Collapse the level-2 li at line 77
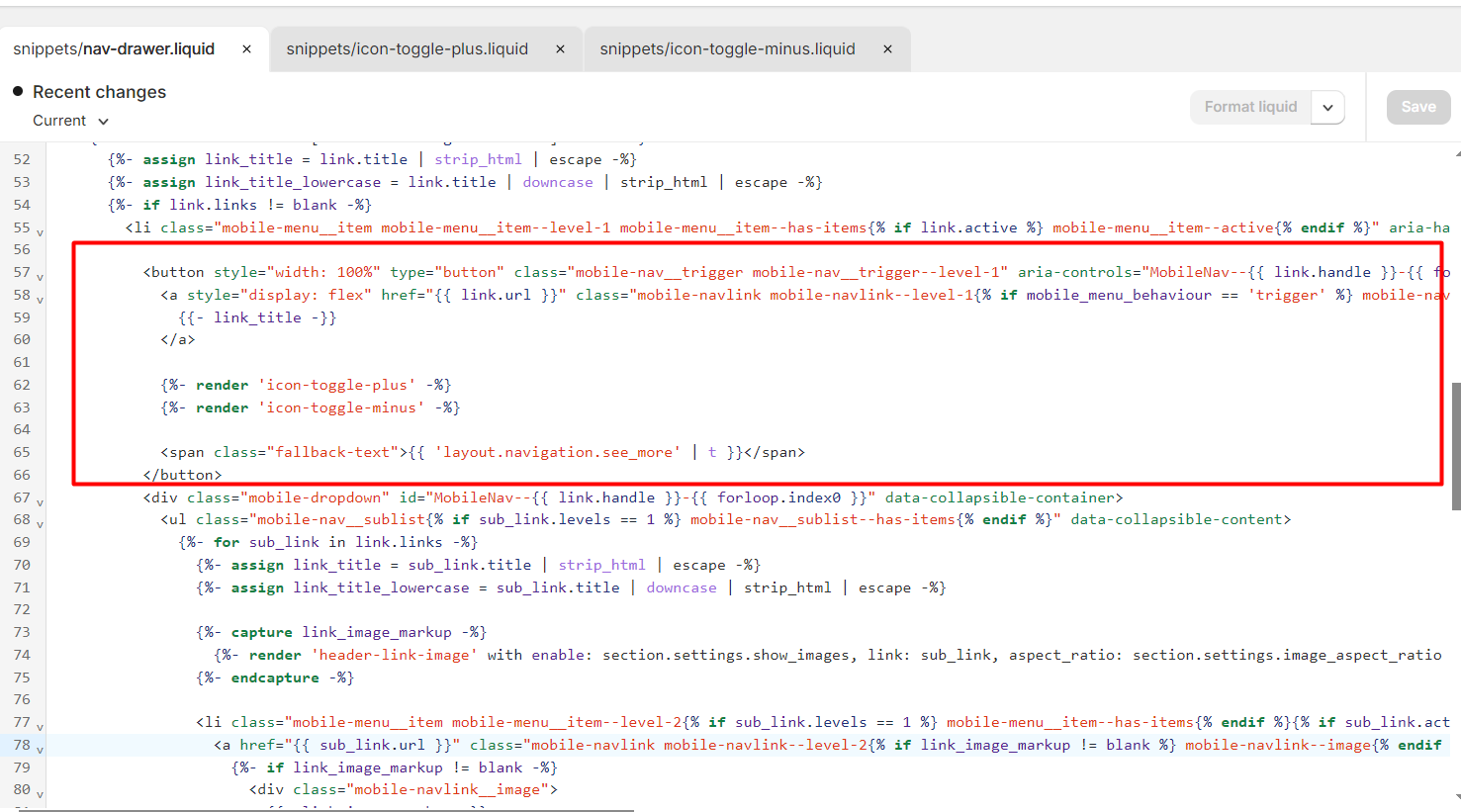Screen dimensions: 1461x812 [40, 726]
